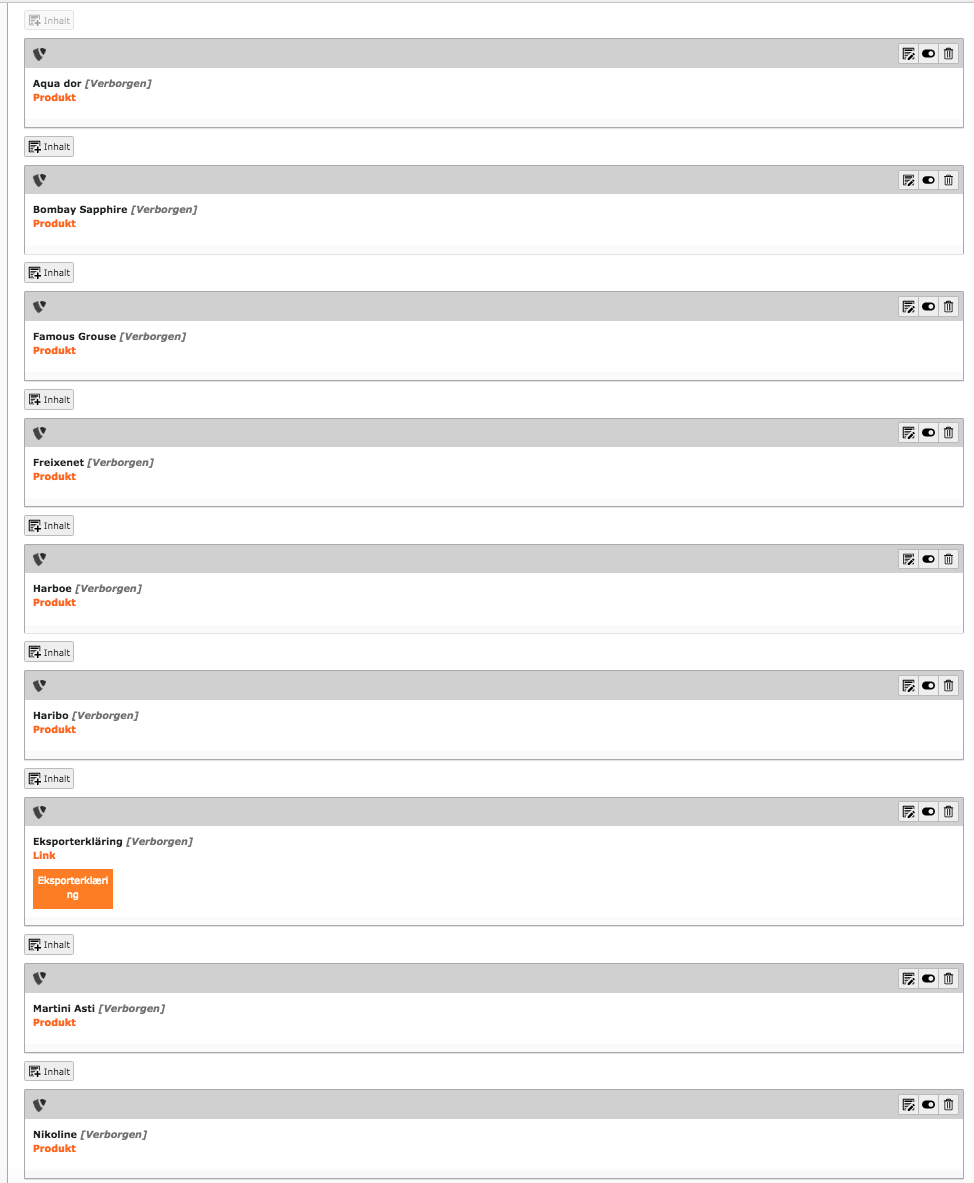Open the Famous Grouse title link

74,337
